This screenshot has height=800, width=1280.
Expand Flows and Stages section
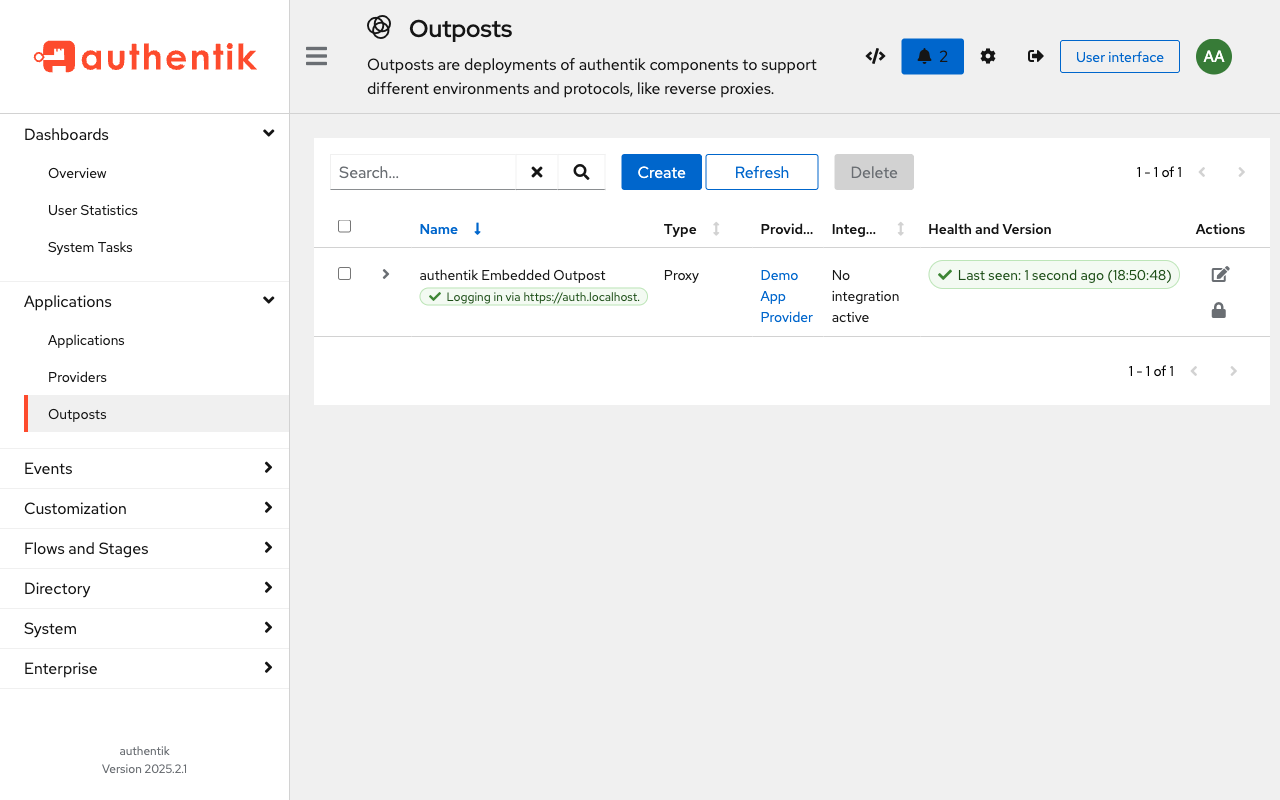(x=145, y=548)
